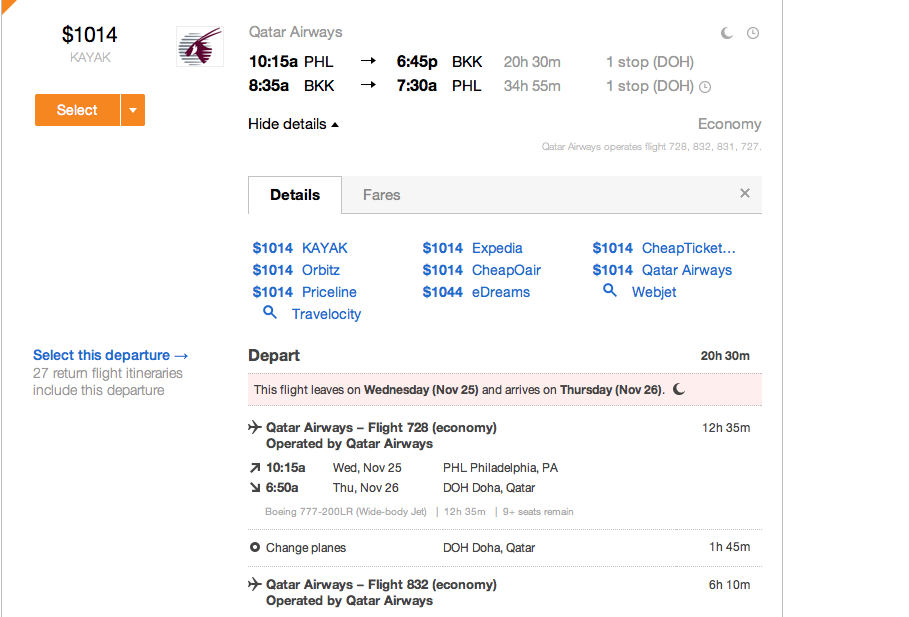Screen dimensions: 909x617
Task: Click the Flight 728 airplane icon
Action: click(255, 427)
